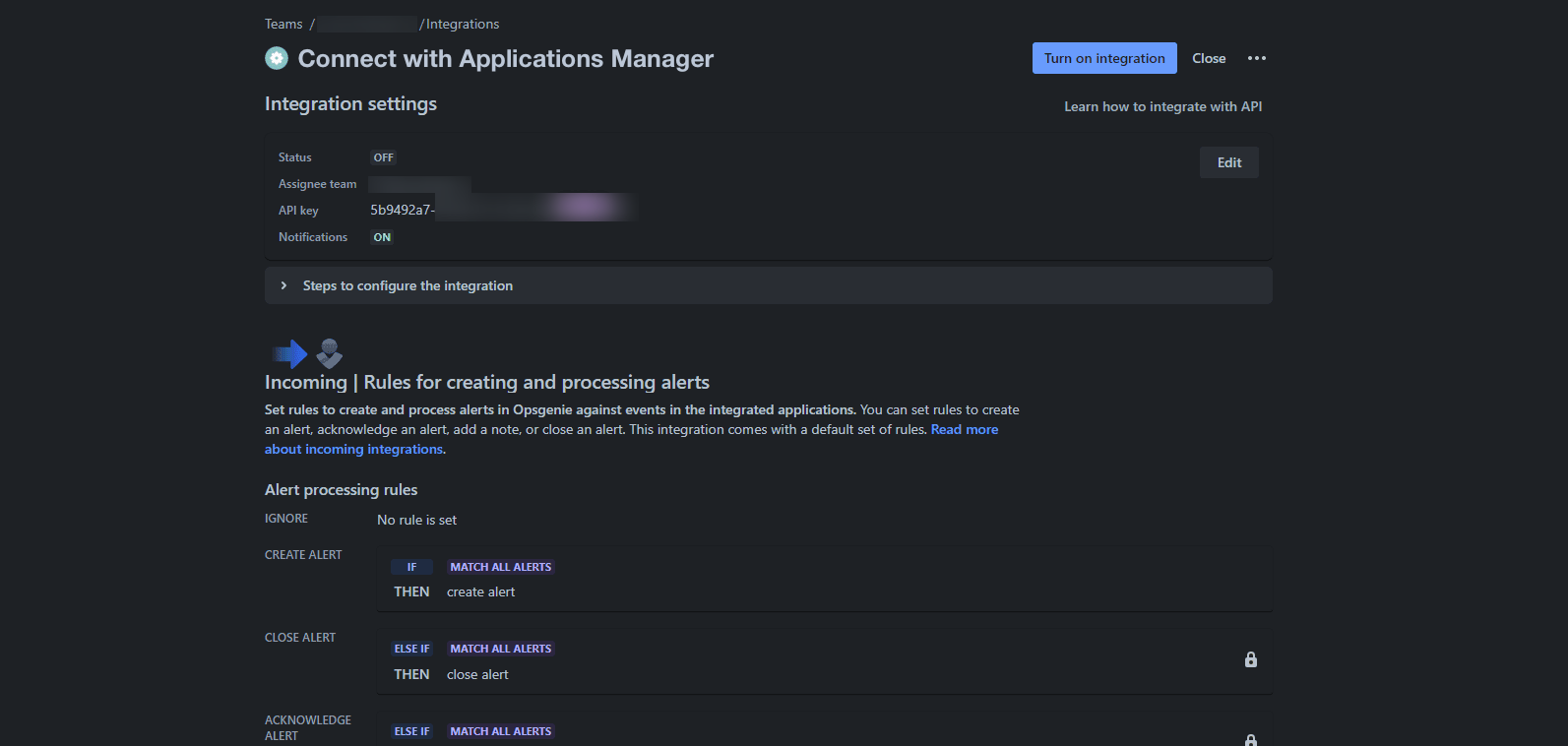Turn on the integration

[1104, 58]
